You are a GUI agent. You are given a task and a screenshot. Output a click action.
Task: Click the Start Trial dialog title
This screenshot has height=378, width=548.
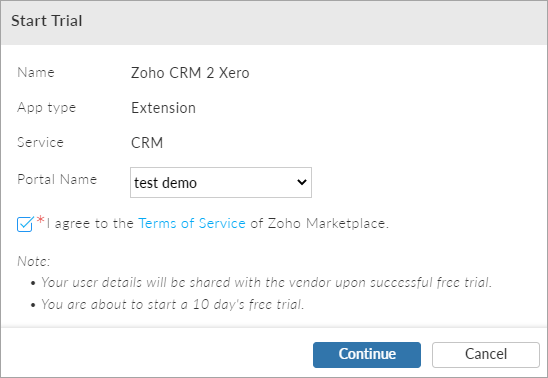click(x=47, y=21)
